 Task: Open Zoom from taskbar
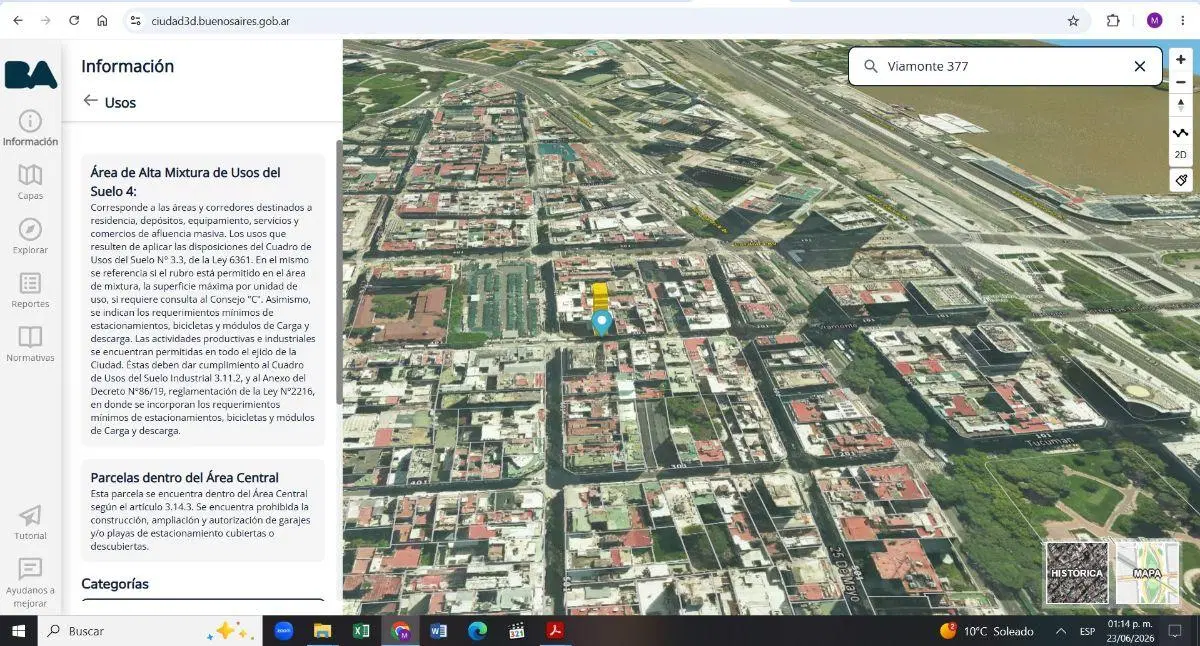(283, 631)
